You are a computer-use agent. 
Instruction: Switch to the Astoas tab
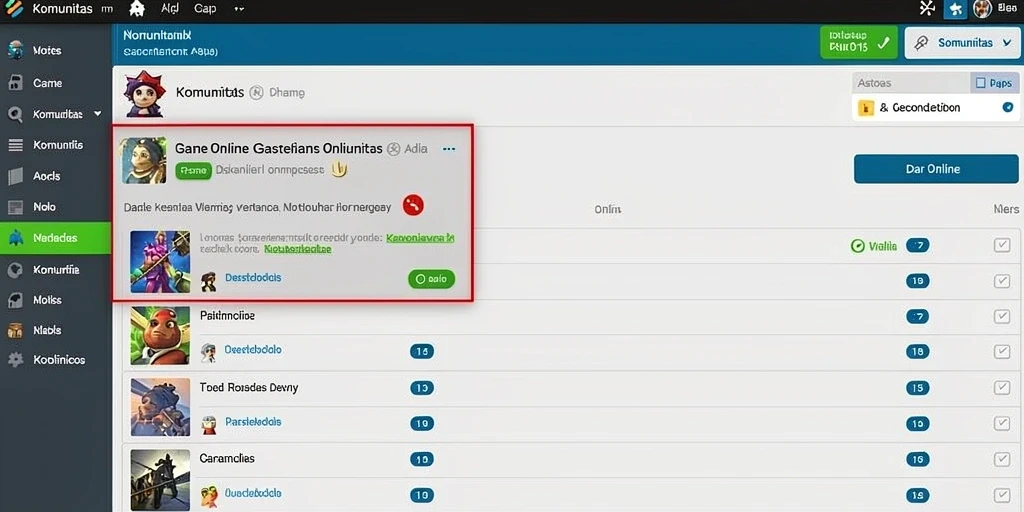click(x=911, y=83)
